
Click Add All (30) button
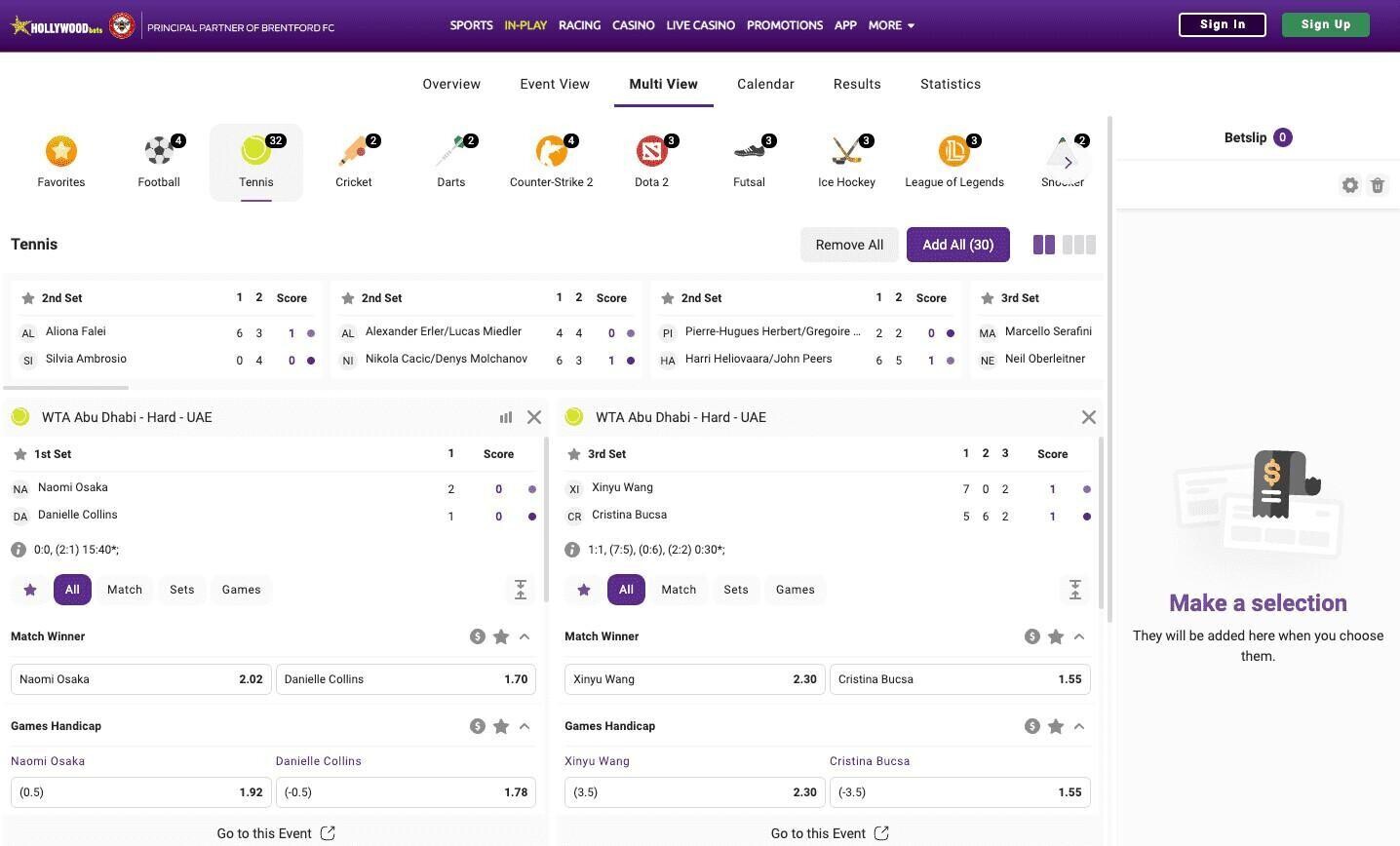click(958, 245)
